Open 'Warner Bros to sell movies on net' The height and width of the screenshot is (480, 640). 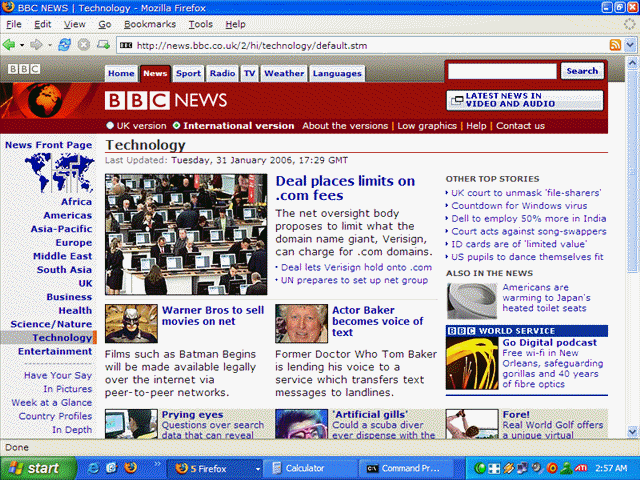213,316
